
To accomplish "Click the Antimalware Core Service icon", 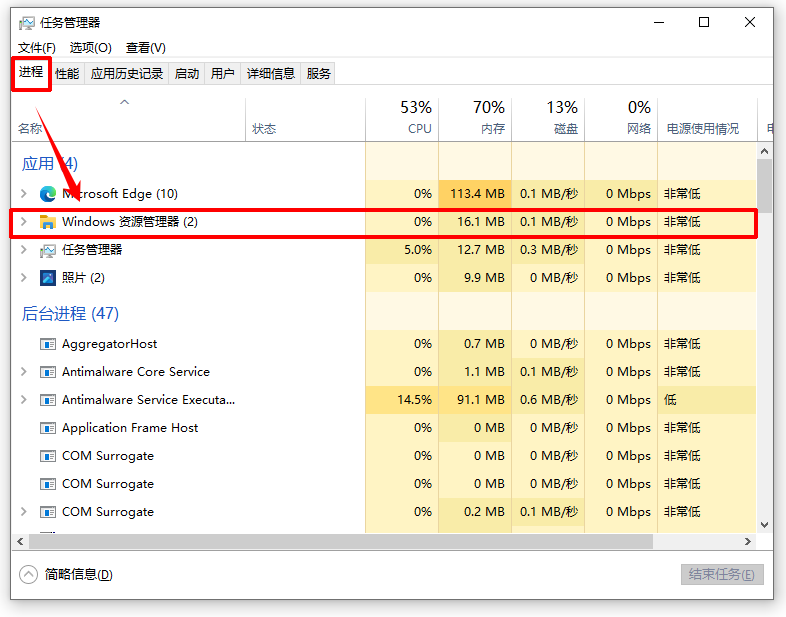I will coord(48,372).
